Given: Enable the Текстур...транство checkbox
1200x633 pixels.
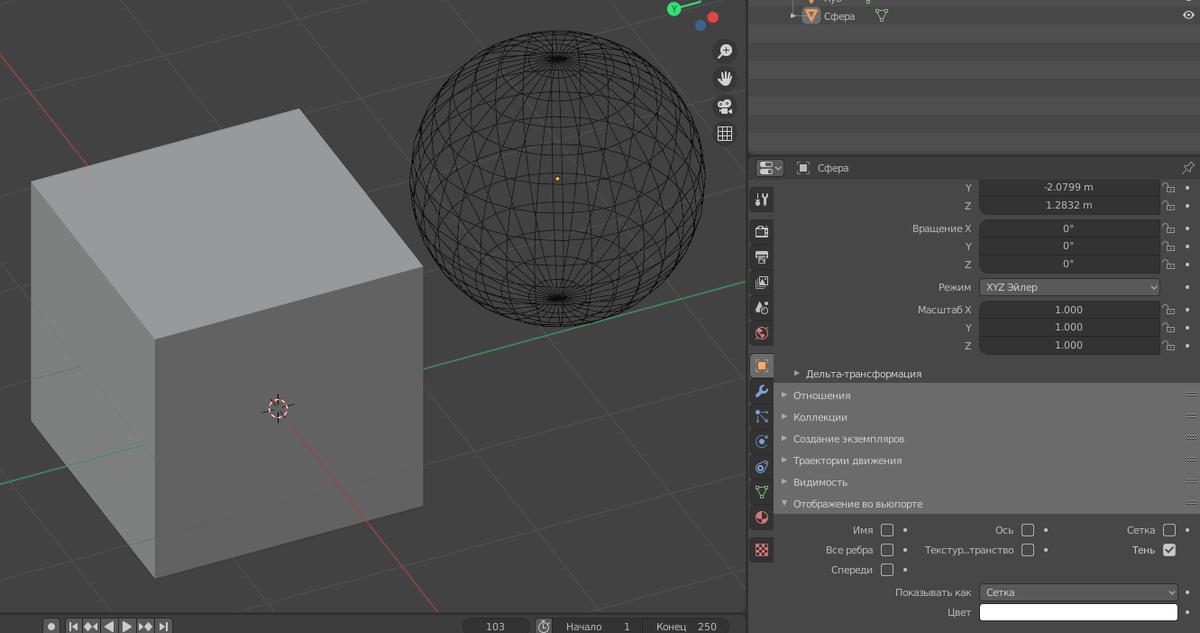Looking at the screenshot, I should (1028, 550).
